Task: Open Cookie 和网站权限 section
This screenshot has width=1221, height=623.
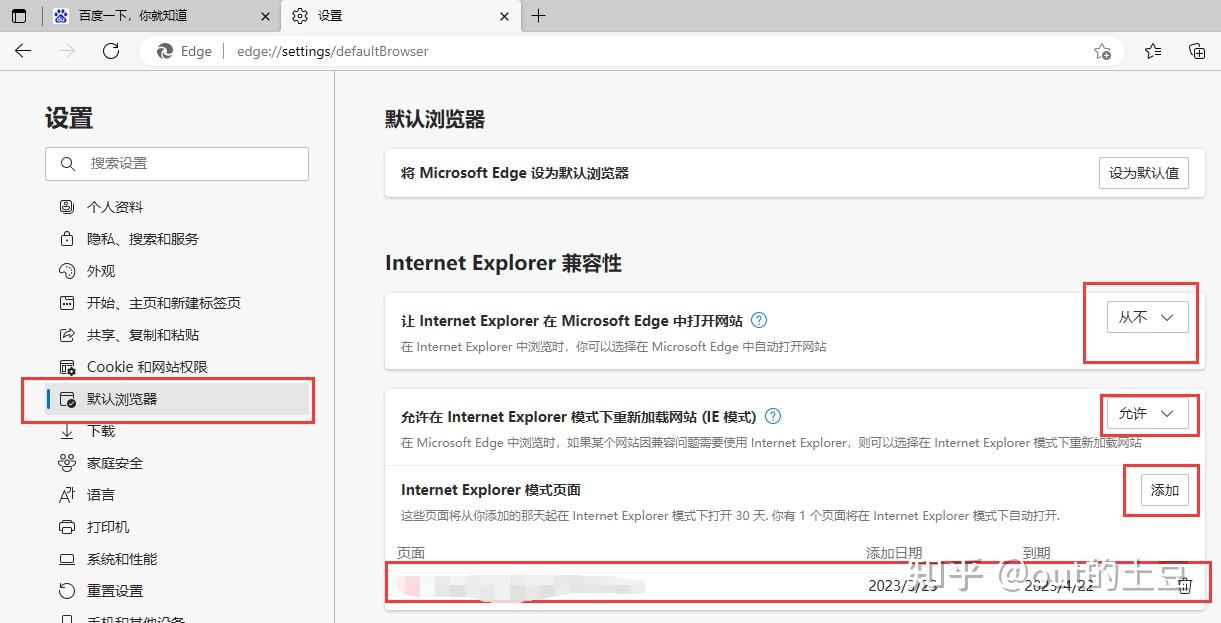Action: [x=147, y=367]
